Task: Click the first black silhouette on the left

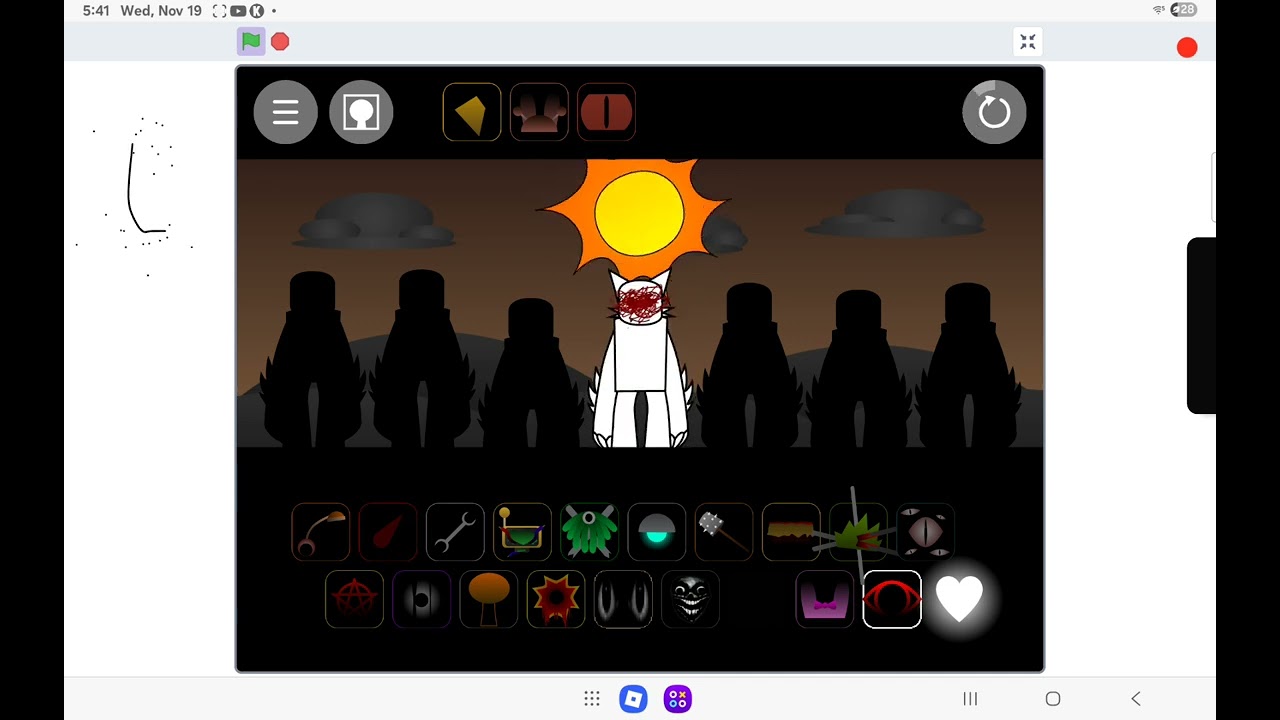Action: 312,360
